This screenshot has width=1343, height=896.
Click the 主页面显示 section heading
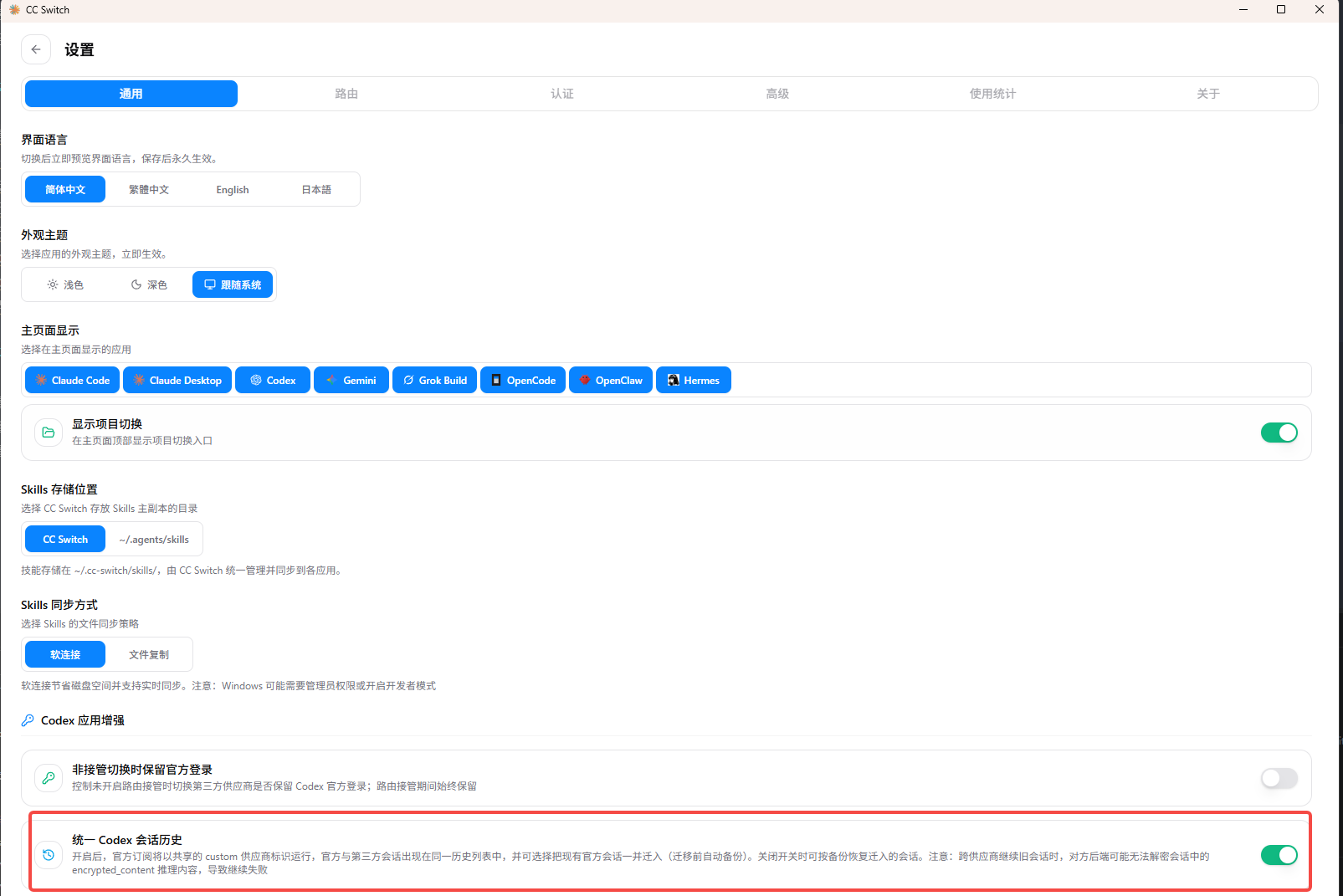(x=50, y=330)
